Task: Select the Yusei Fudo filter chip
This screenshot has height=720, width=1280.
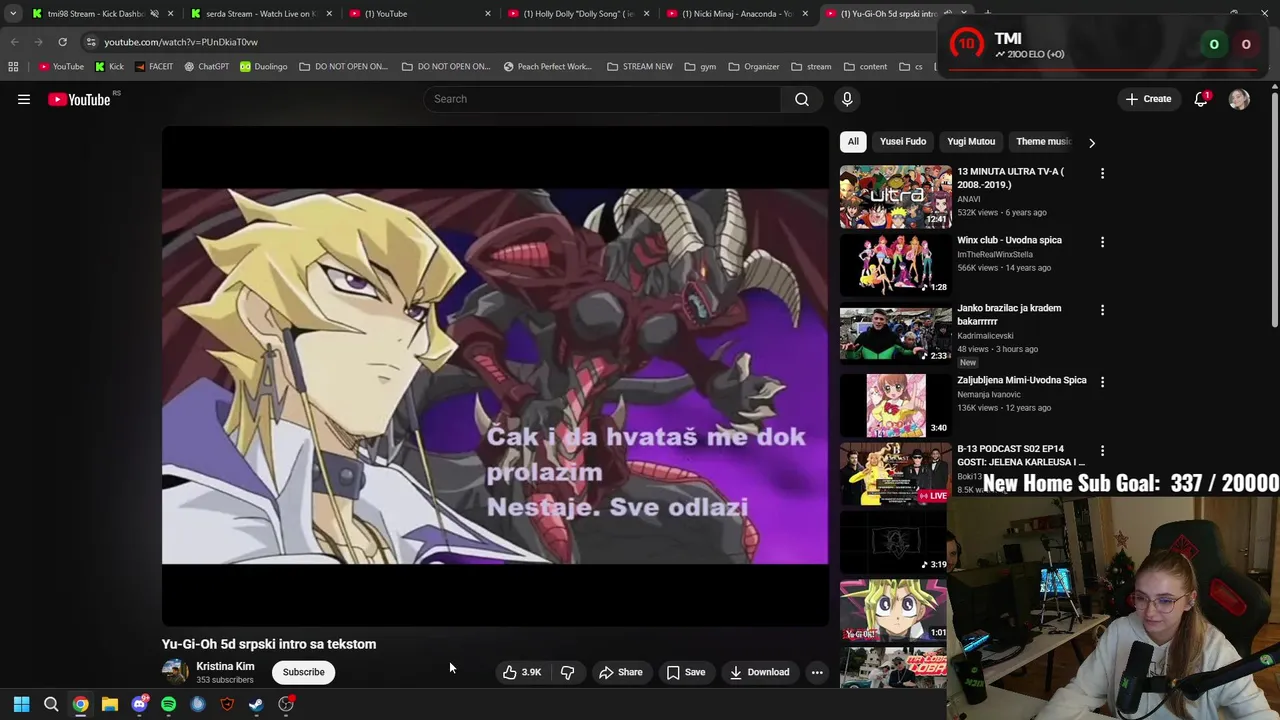Action: pos(903,142)
